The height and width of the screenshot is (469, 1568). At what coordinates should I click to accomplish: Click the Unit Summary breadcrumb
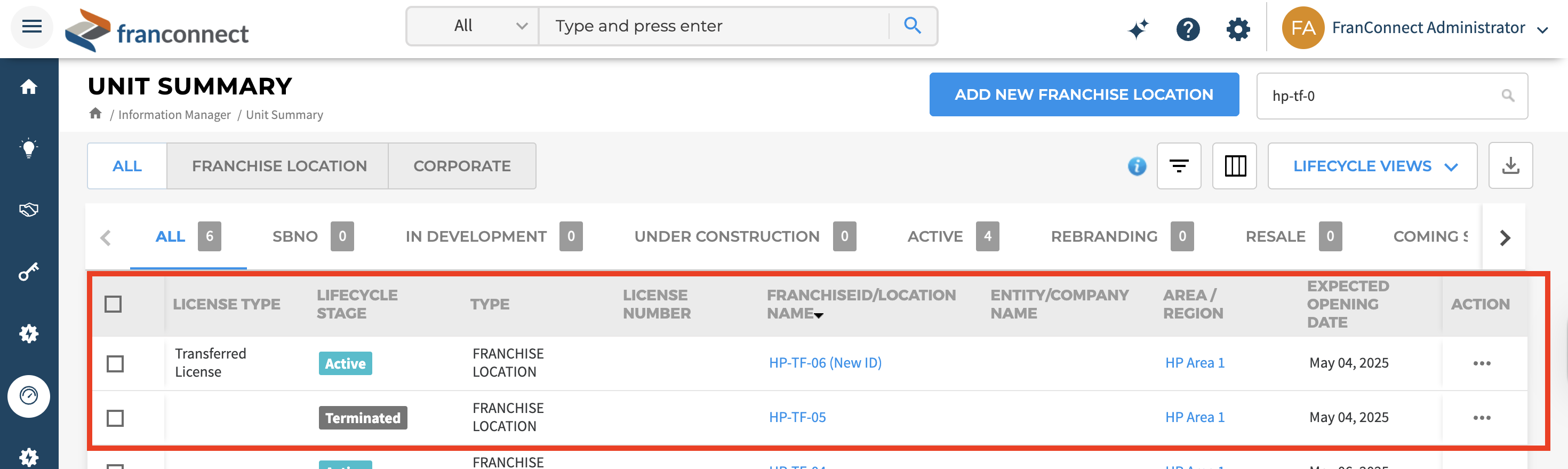click(284, 115)
